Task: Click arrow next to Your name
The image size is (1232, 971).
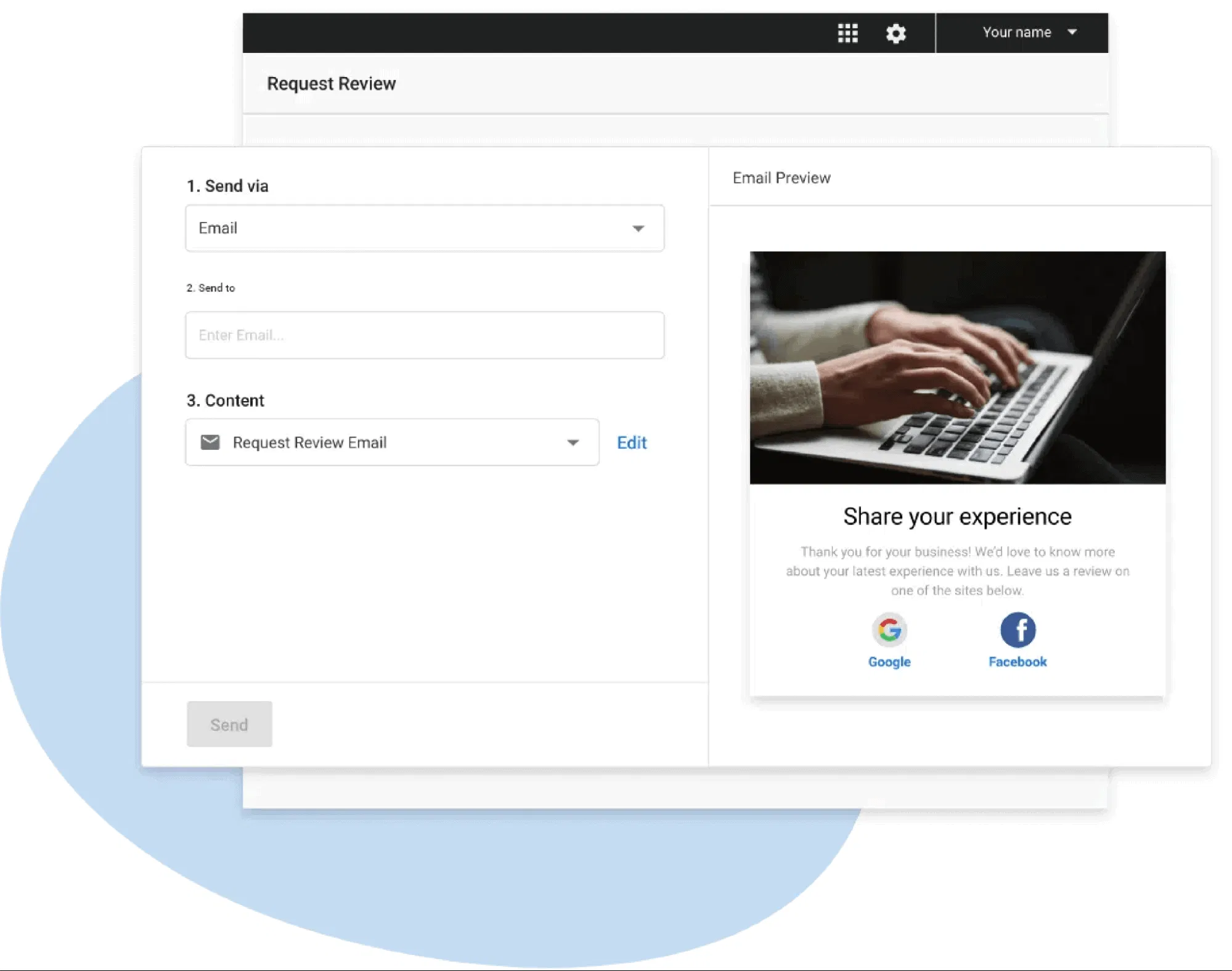Action: (x=1072, y=32)
